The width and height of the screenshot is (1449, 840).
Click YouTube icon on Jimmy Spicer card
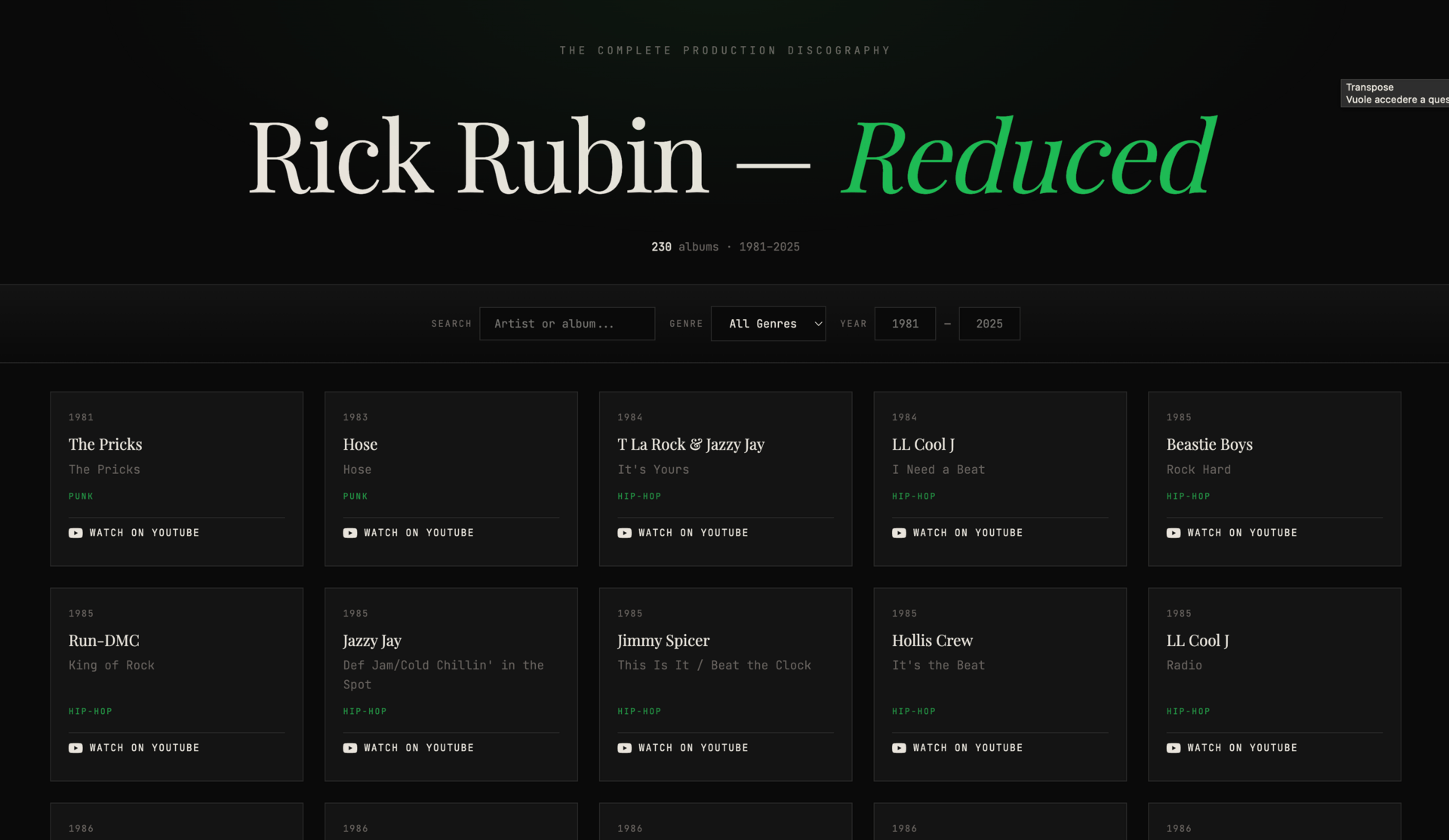(x=624, y=748)
